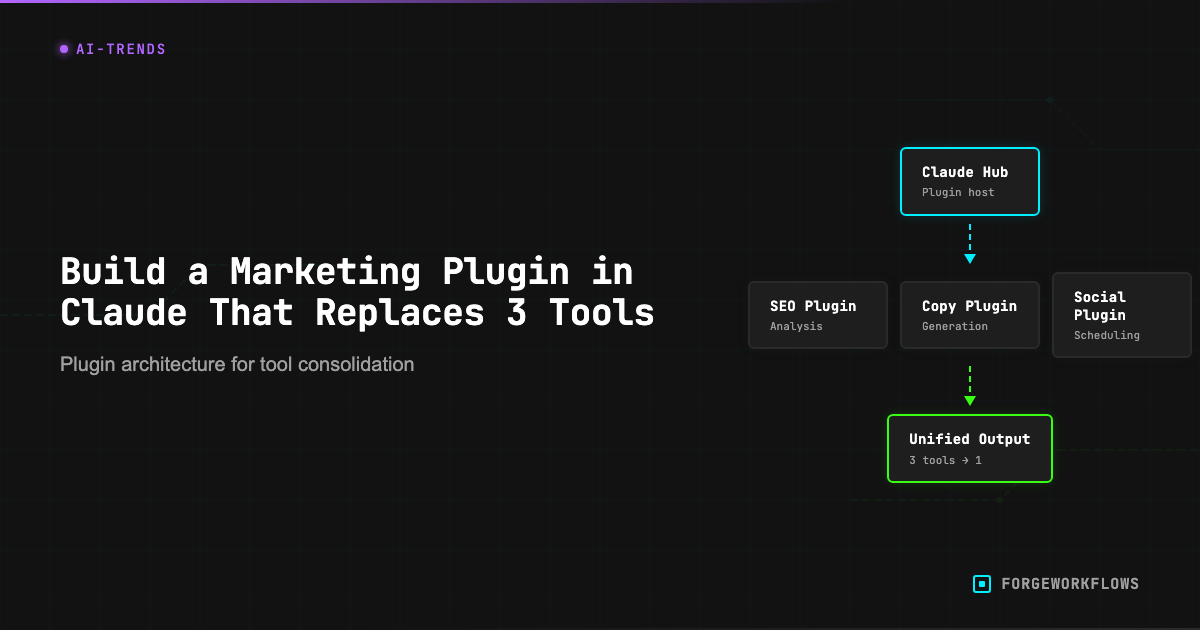Expand the dashed connector from Claude Hub
The height and width of the screenshot is (630, 1200).
tap(970, 237)
